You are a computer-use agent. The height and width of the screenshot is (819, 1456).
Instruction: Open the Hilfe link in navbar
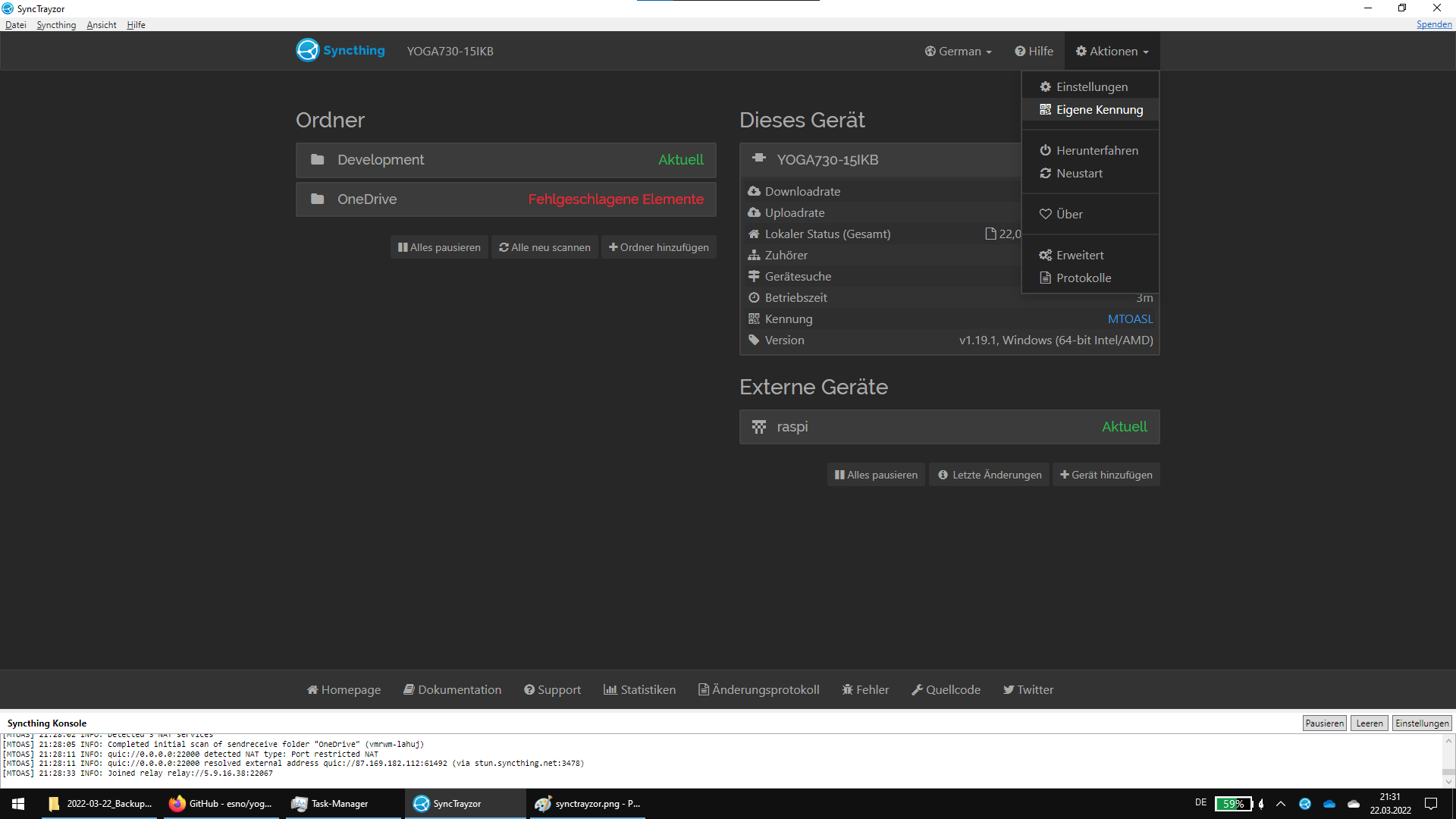tap(1034, 51)
